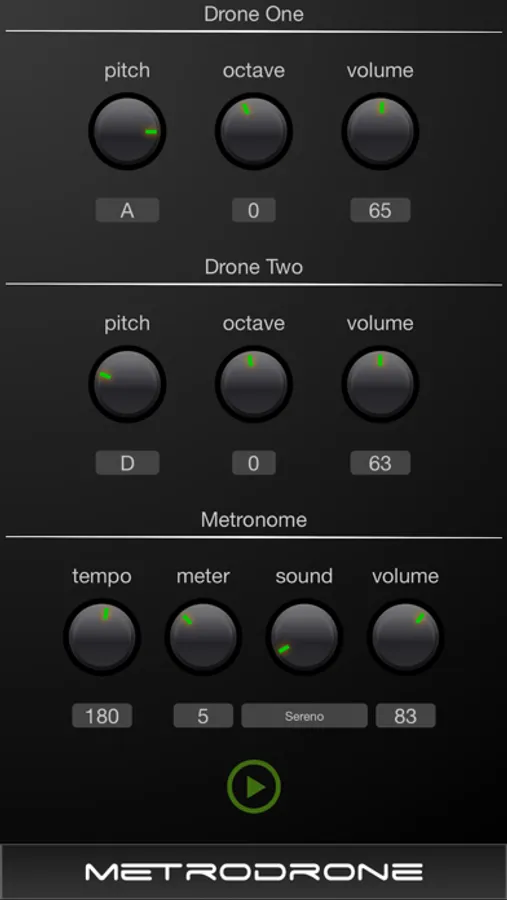Select the Drone One pitch value A
The image size is (507, 900).
pos(127,210)
